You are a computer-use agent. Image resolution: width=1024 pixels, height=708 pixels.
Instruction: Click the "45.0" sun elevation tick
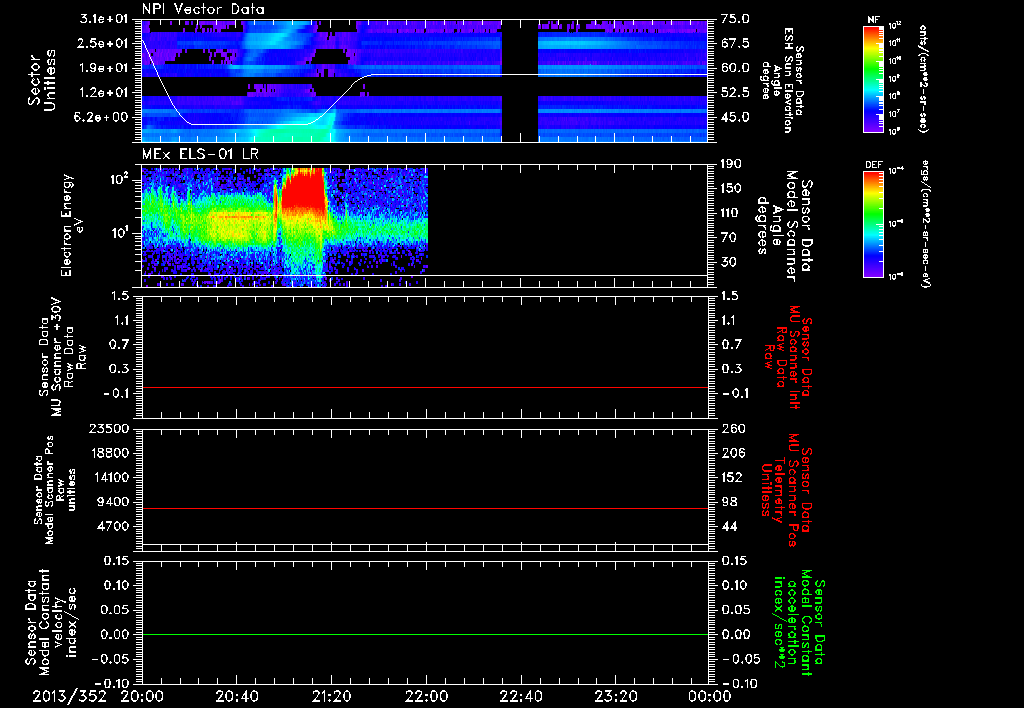(735, 117)
